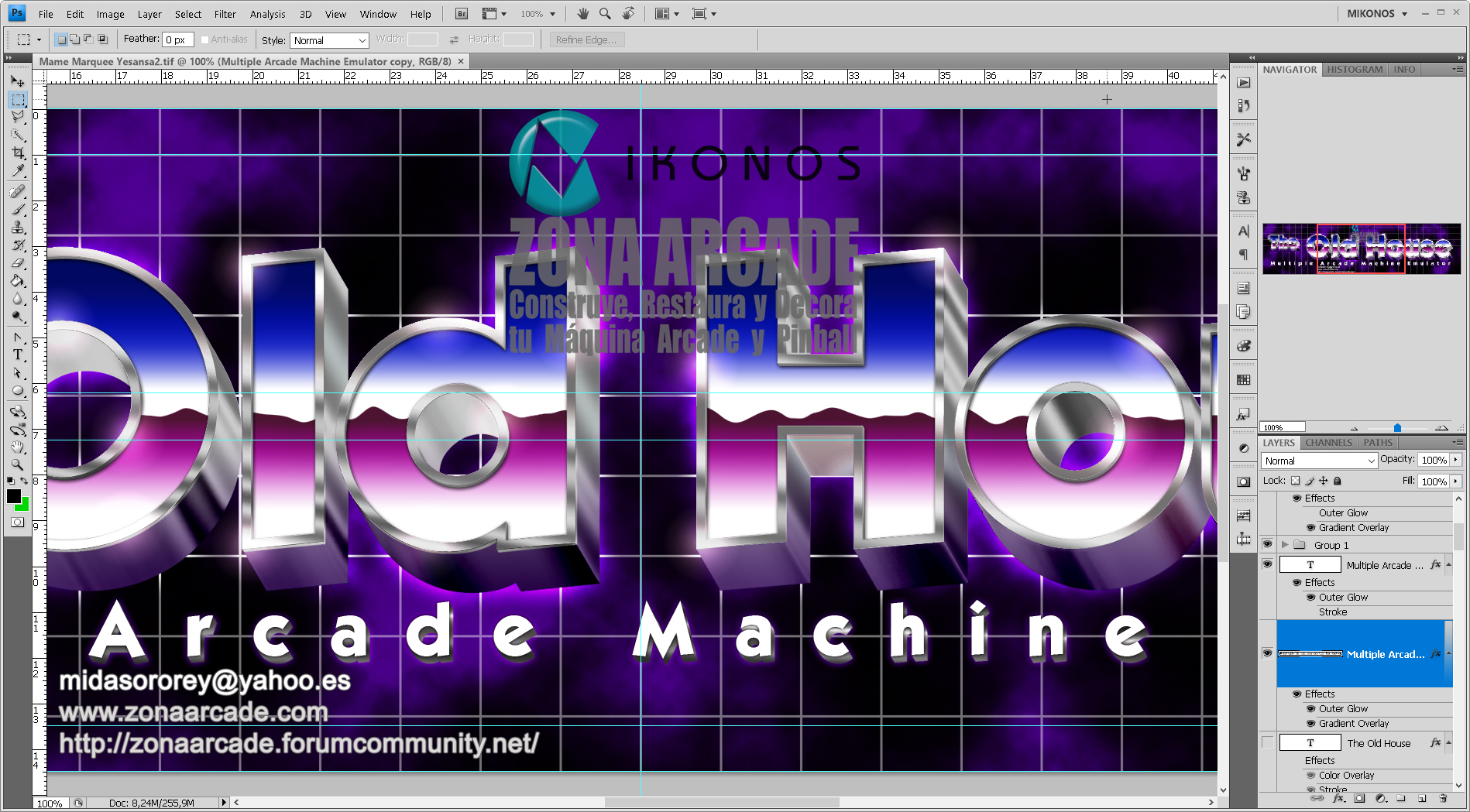The height and width of the screenshot is (812, 1470).
Task: Open the Layers panel options menu
Action: 1457,443
